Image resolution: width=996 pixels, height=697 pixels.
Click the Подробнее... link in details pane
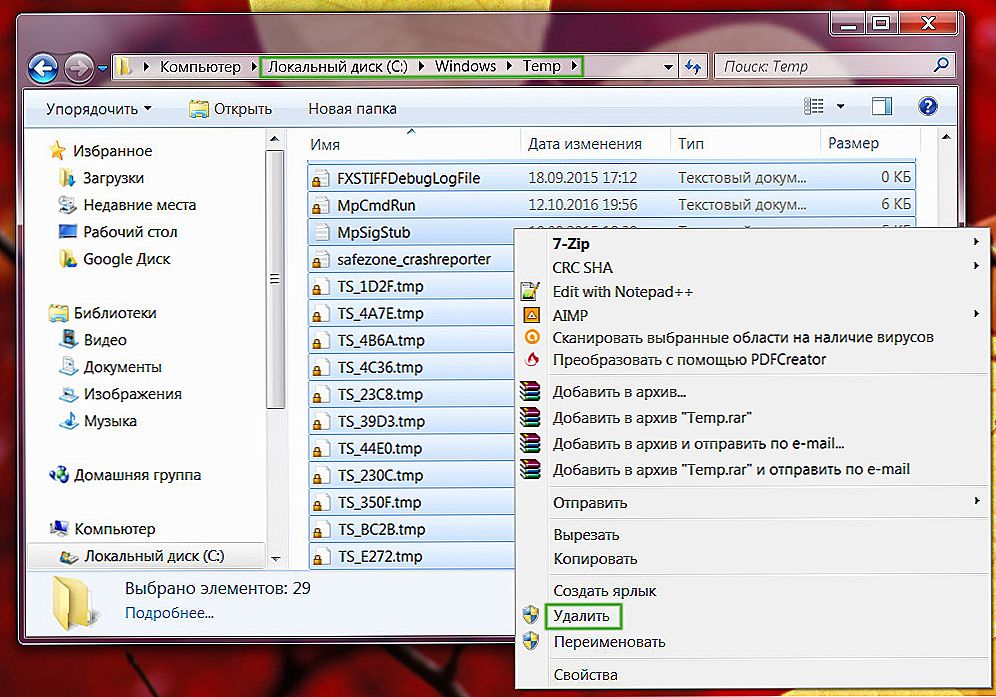(169, 613)
